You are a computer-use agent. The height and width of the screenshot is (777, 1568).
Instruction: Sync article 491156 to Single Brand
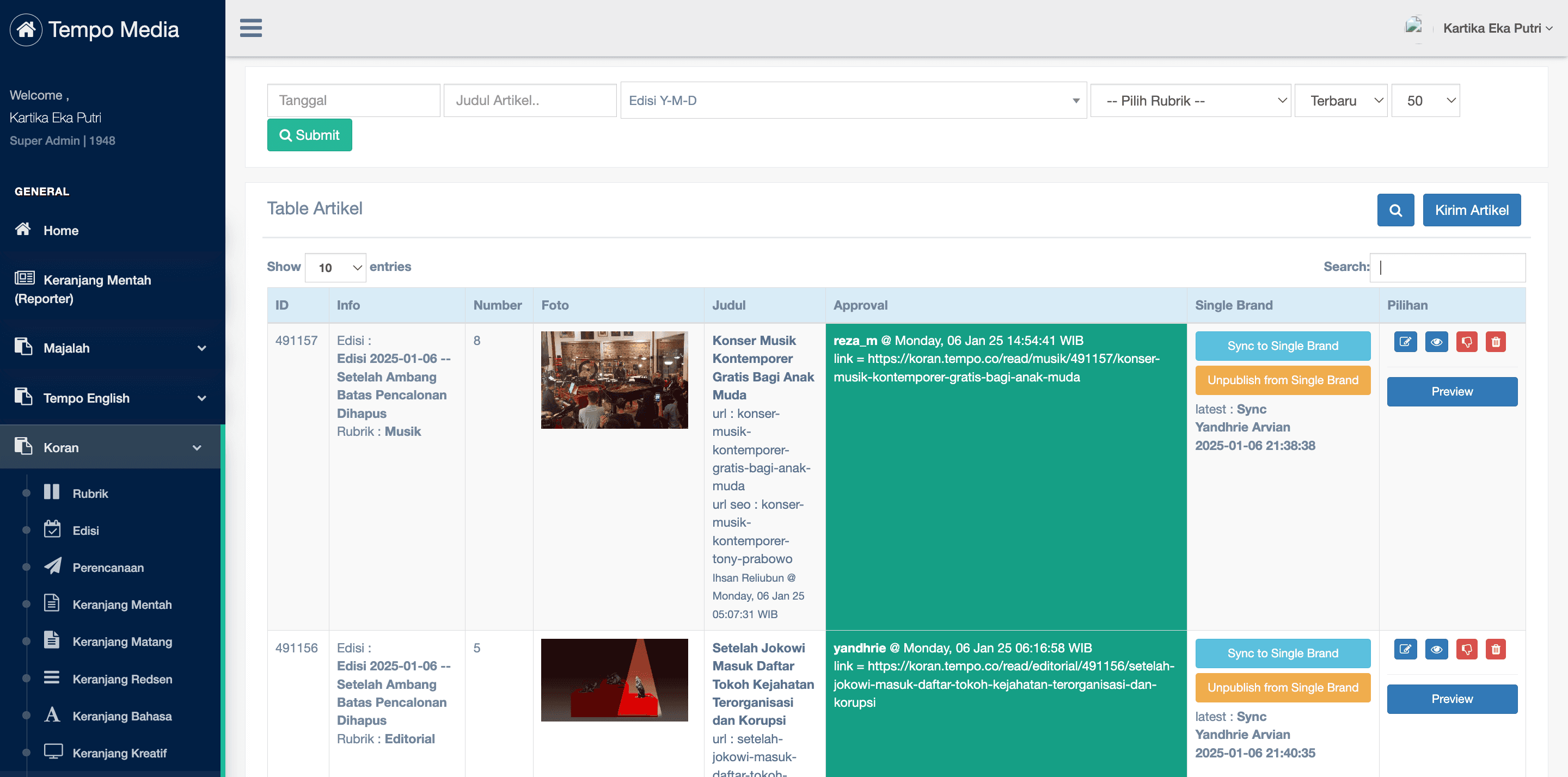[1283, 653]
